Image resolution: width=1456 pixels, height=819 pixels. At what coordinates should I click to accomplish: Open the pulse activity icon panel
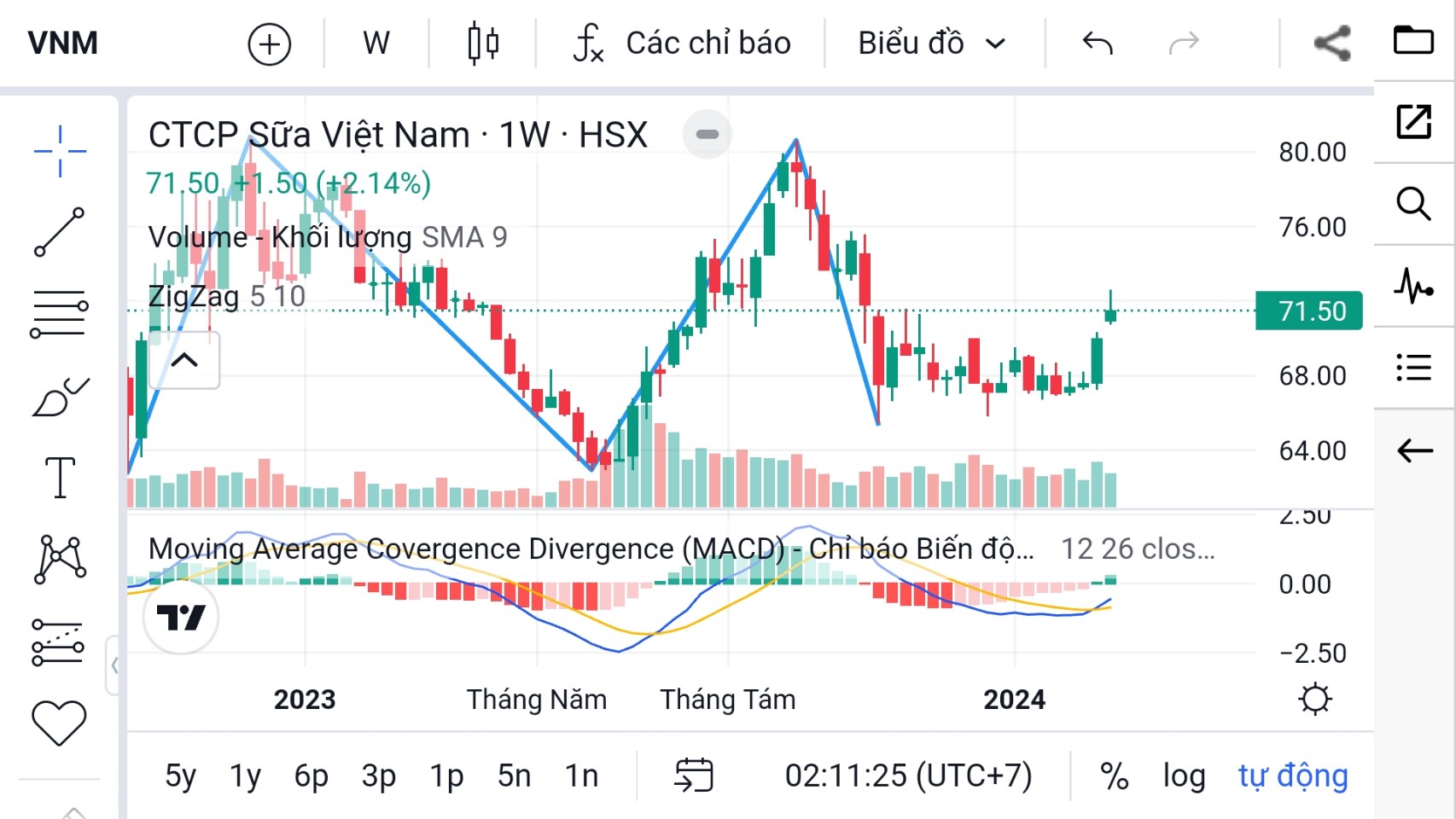tap(1413, 286)
